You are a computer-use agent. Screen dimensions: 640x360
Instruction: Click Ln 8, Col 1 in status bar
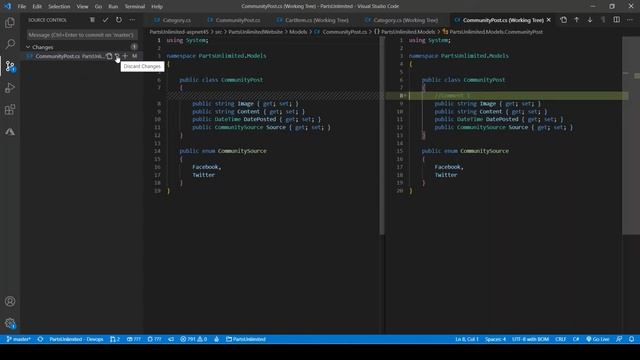[467, 339]
